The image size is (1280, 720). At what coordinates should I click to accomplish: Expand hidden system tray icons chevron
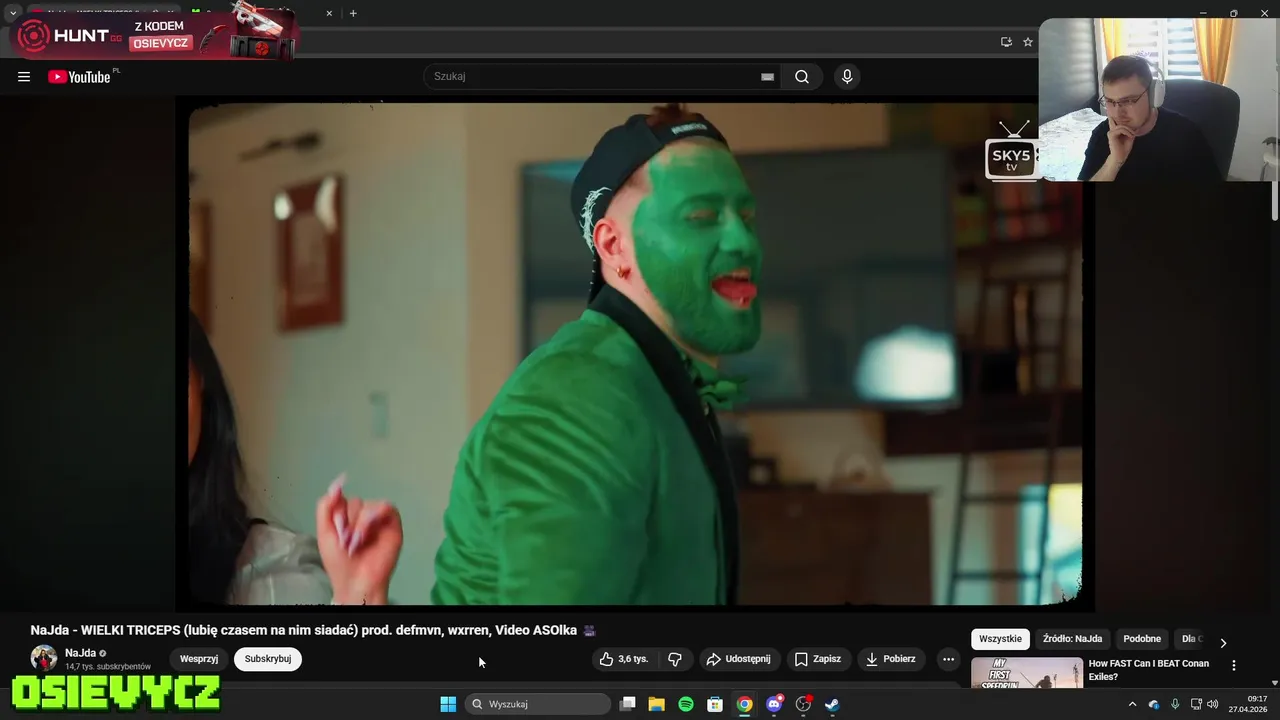pos(1132,704)
